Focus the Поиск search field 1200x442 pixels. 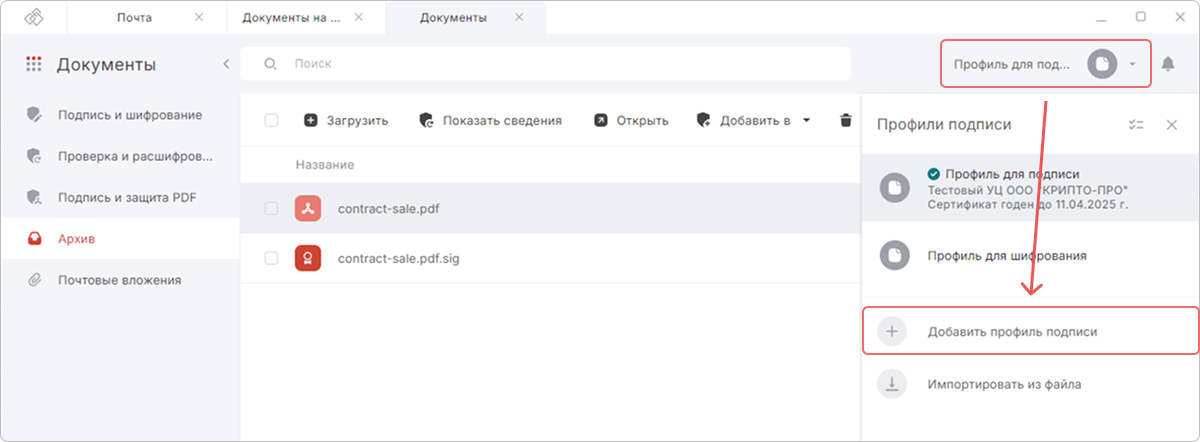click(546, 64)
